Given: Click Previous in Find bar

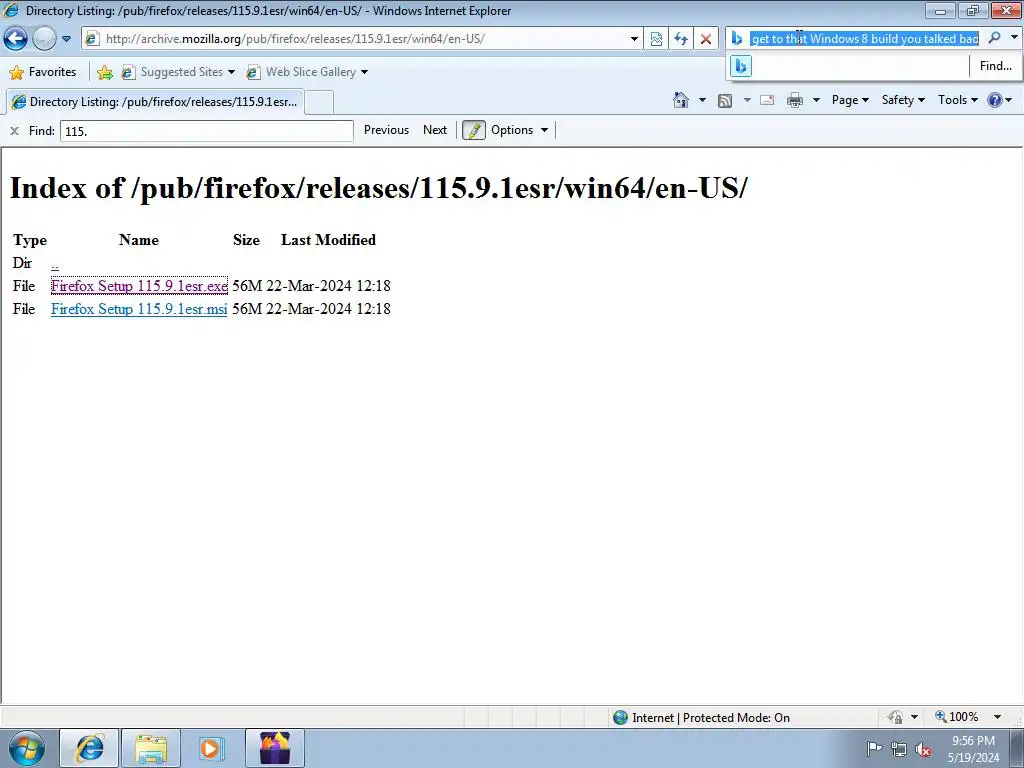Looking at the screenshot, I should pyautogui.click(x=386, y=130).
